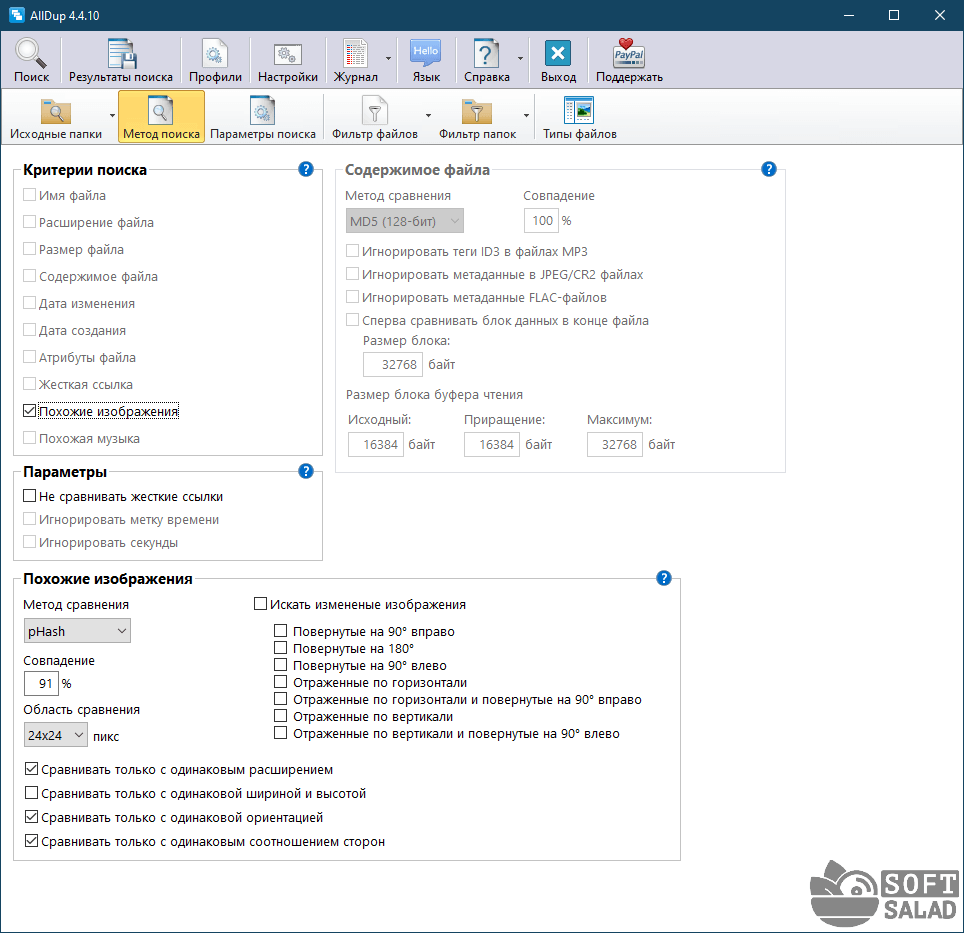The image size is (964, 933).
Task: Expand dropdown arrow next to Журнал
Action: [388, 60]
